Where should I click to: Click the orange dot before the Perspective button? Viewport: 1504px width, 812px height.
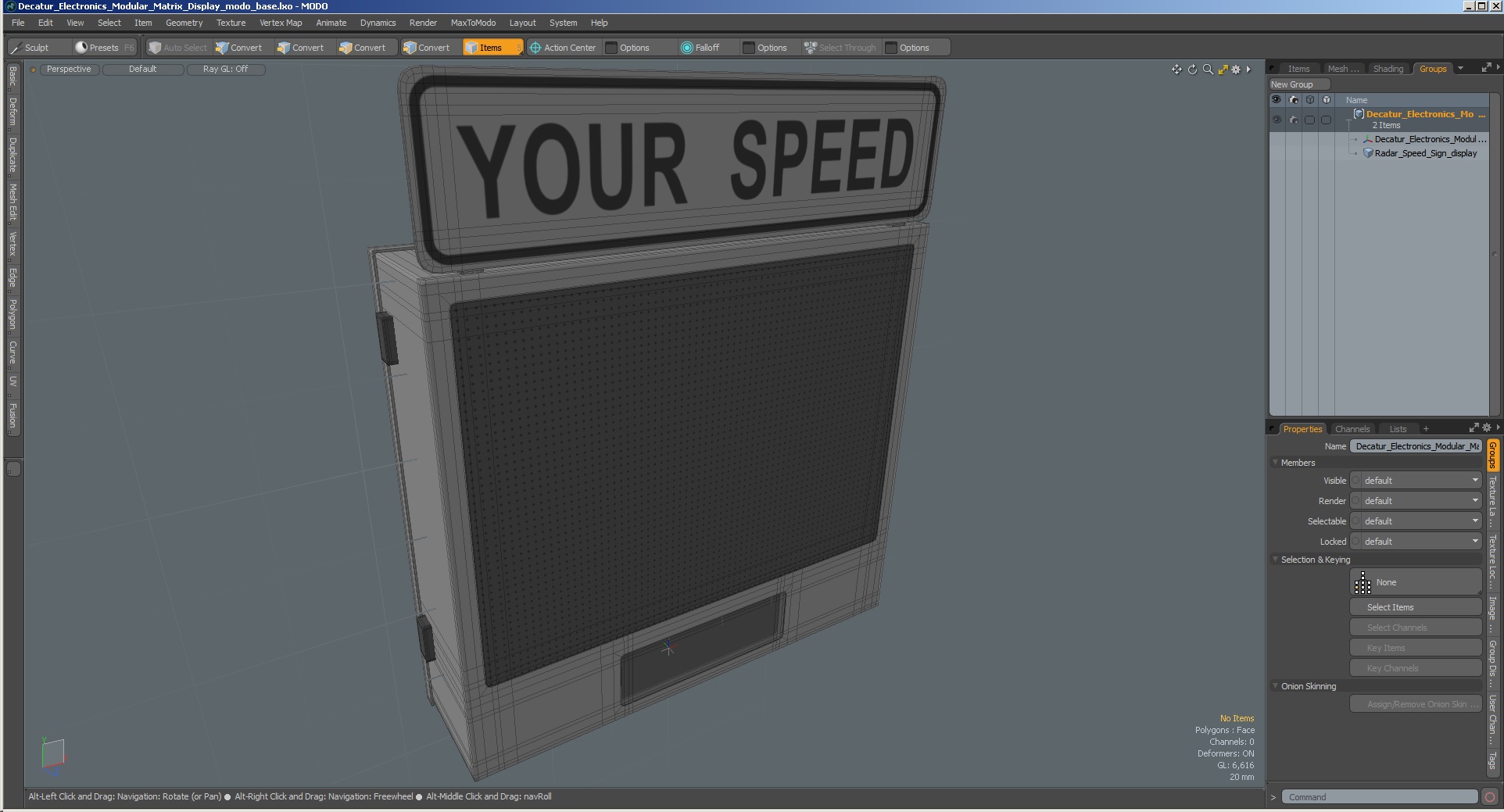pos(33,70)
